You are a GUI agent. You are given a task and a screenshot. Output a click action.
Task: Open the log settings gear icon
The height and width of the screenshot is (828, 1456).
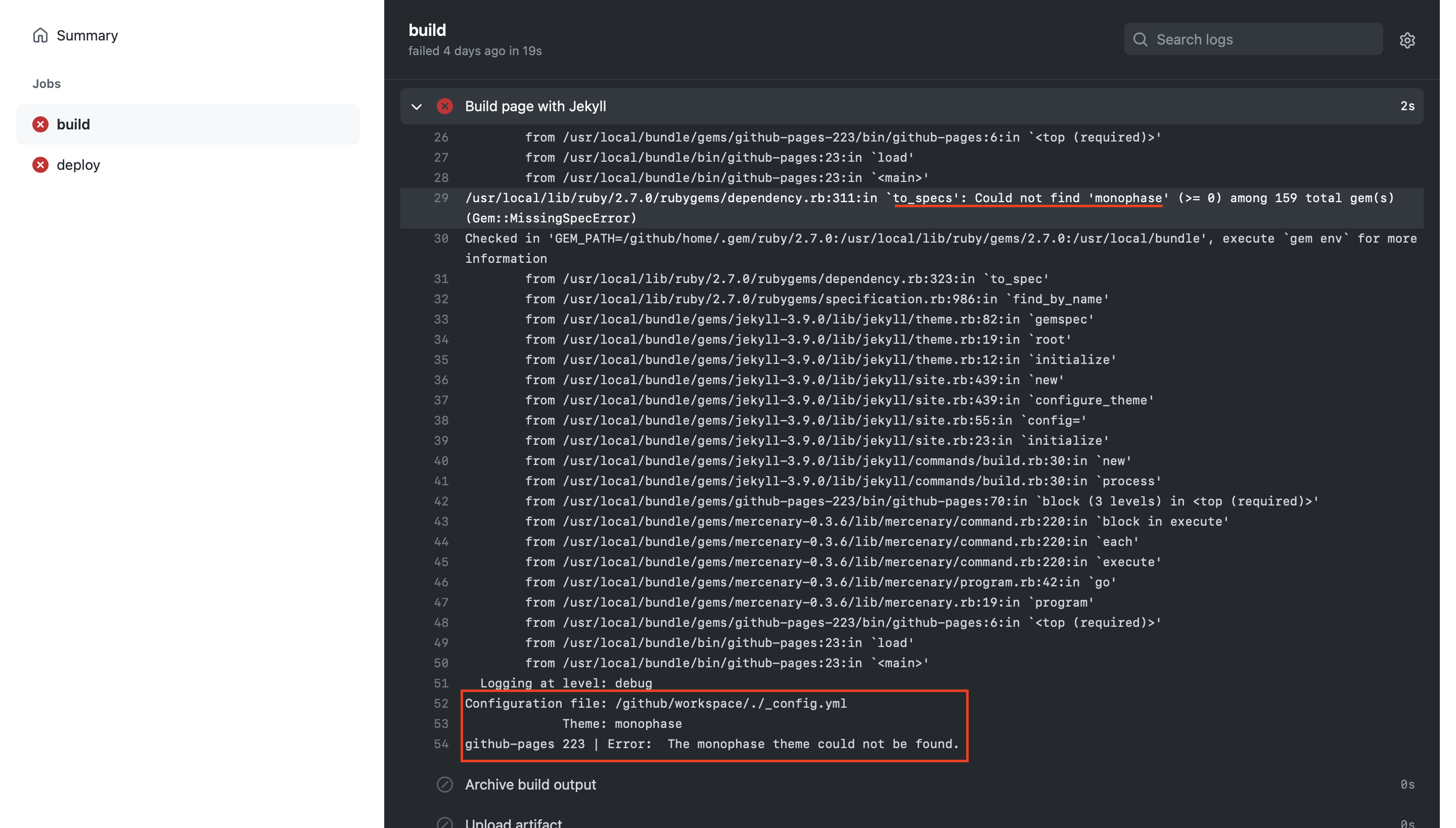point(1406,40)
